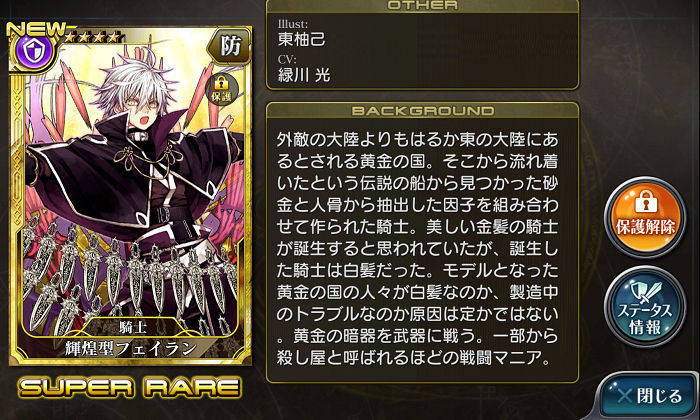This screenshot has width=700, height=420.
Task: Click the padlock on the 保護解除 button
Action: click(x=645, y=201)
